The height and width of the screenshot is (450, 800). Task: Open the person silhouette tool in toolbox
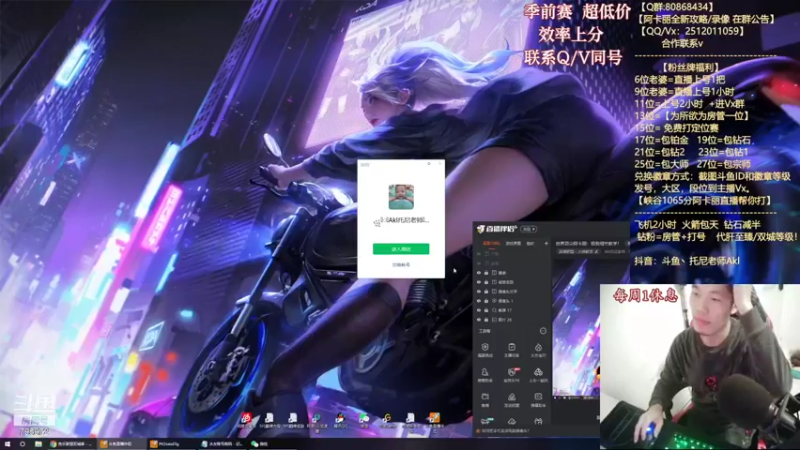[x=485, y=375]
